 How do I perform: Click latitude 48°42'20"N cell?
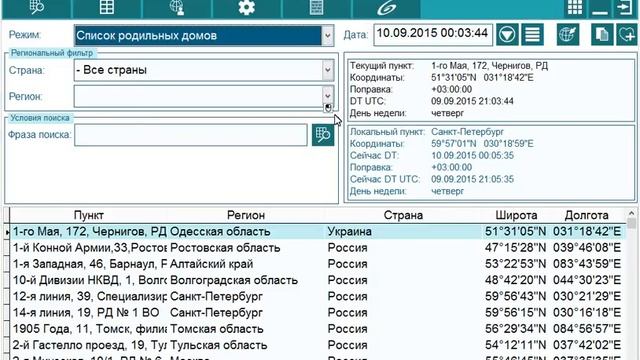(516, 280)
